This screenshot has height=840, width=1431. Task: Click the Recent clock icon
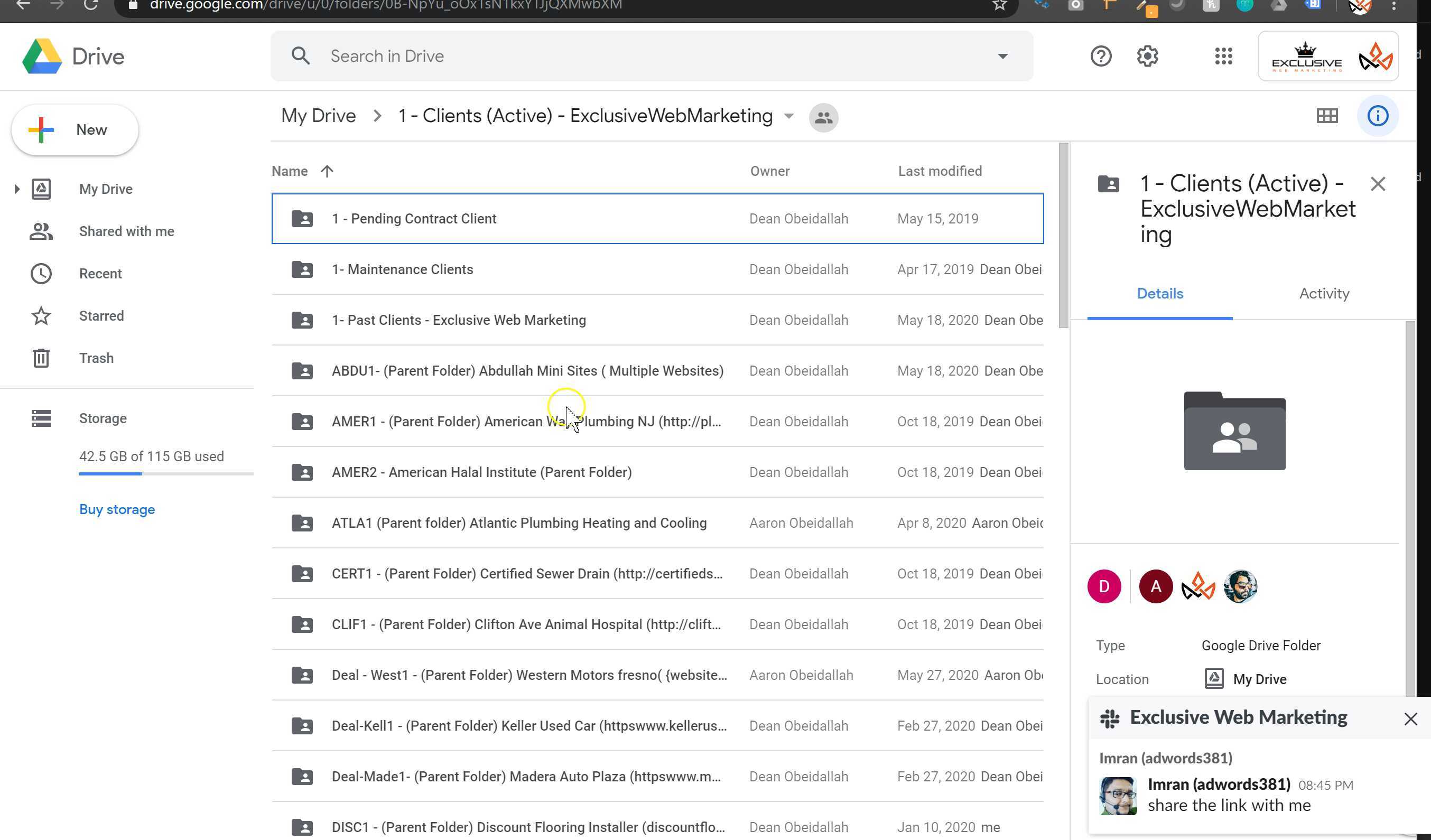click(x=41, y=274)
